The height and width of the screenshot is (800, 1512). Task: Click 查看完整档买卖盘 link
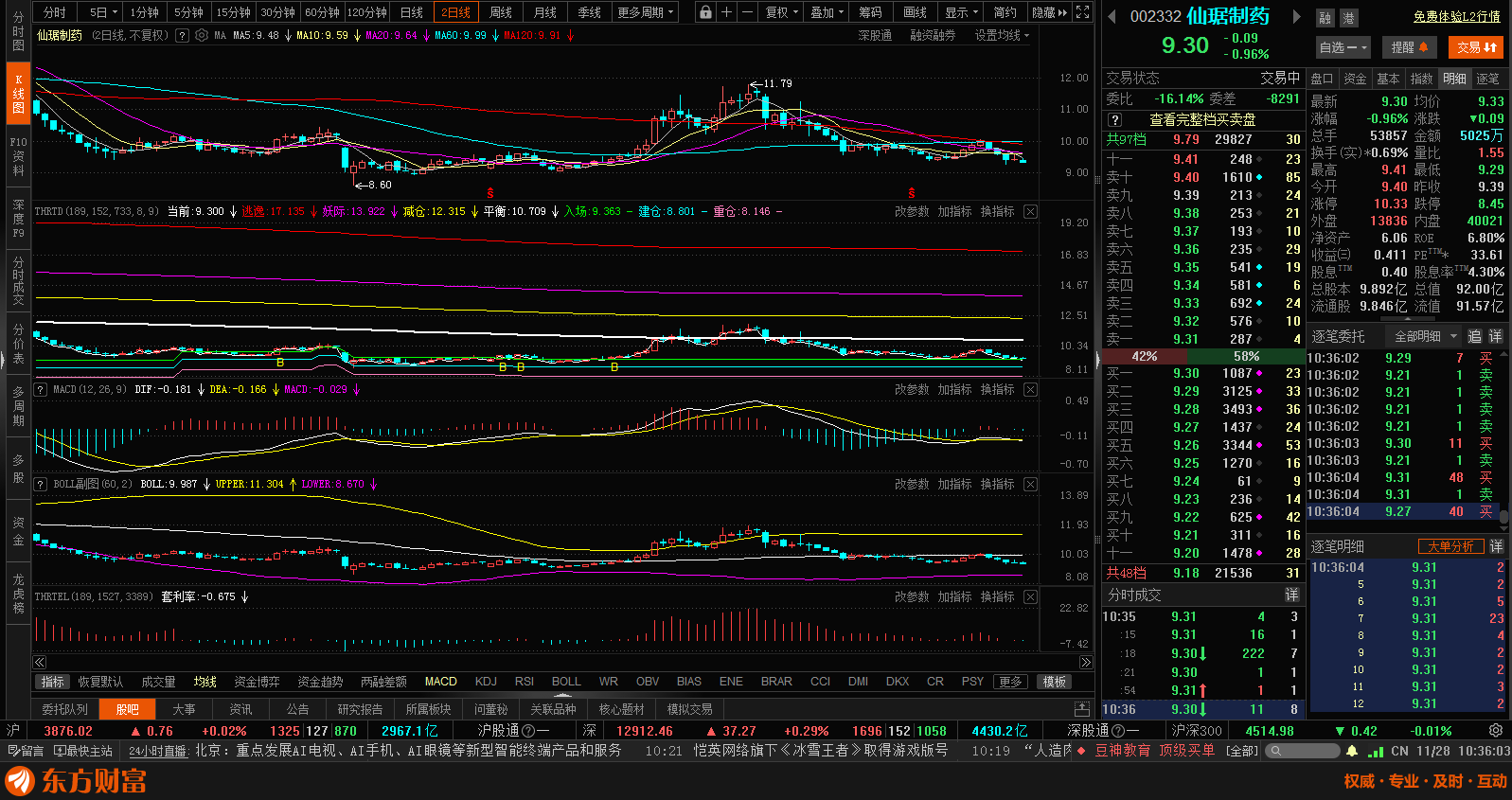click(x=1202, y=119)
